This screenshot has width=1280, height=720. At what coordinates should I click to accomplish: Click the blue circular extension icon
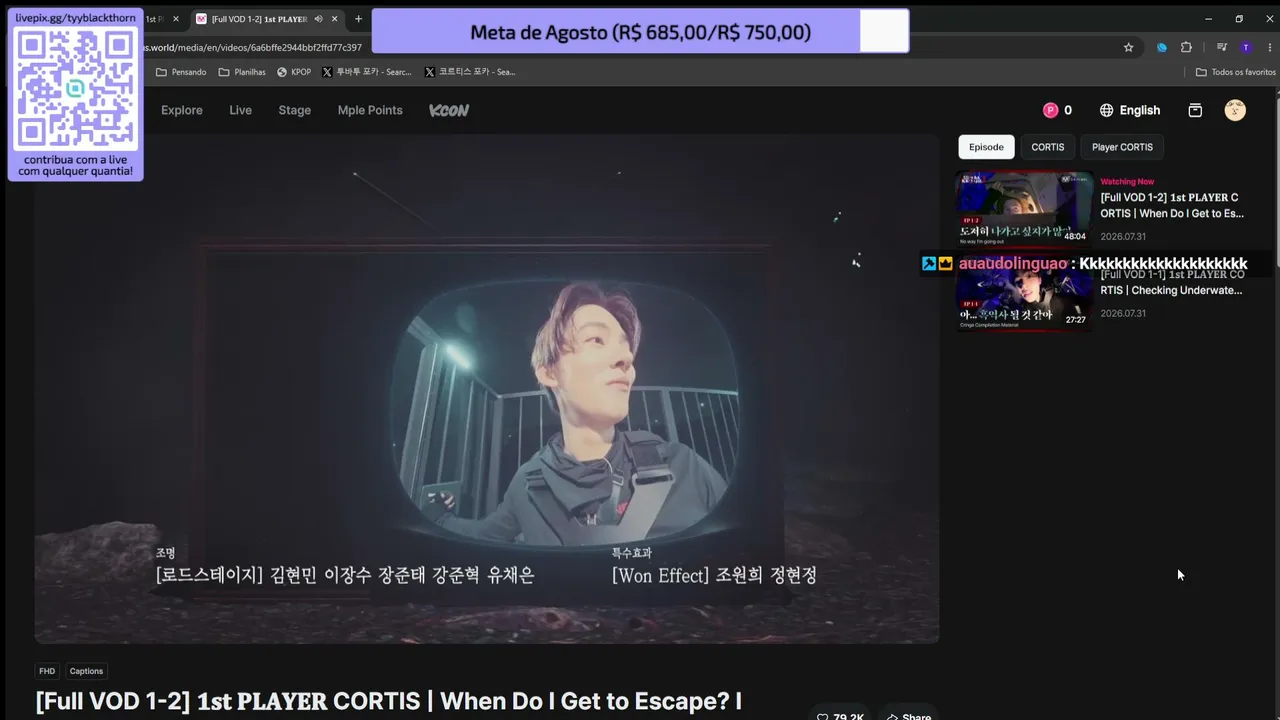(1162, 47)
